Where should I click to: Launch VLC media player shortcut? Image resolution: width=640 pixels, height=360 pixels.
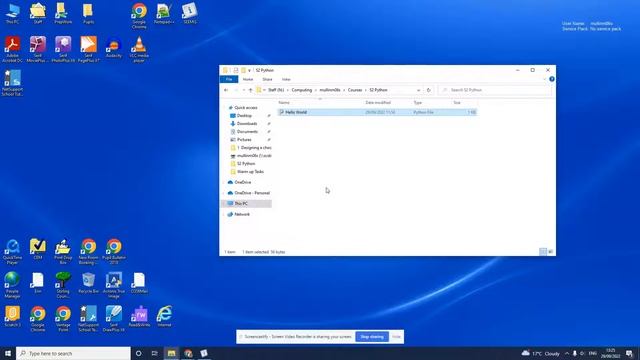tap(139, 49)
